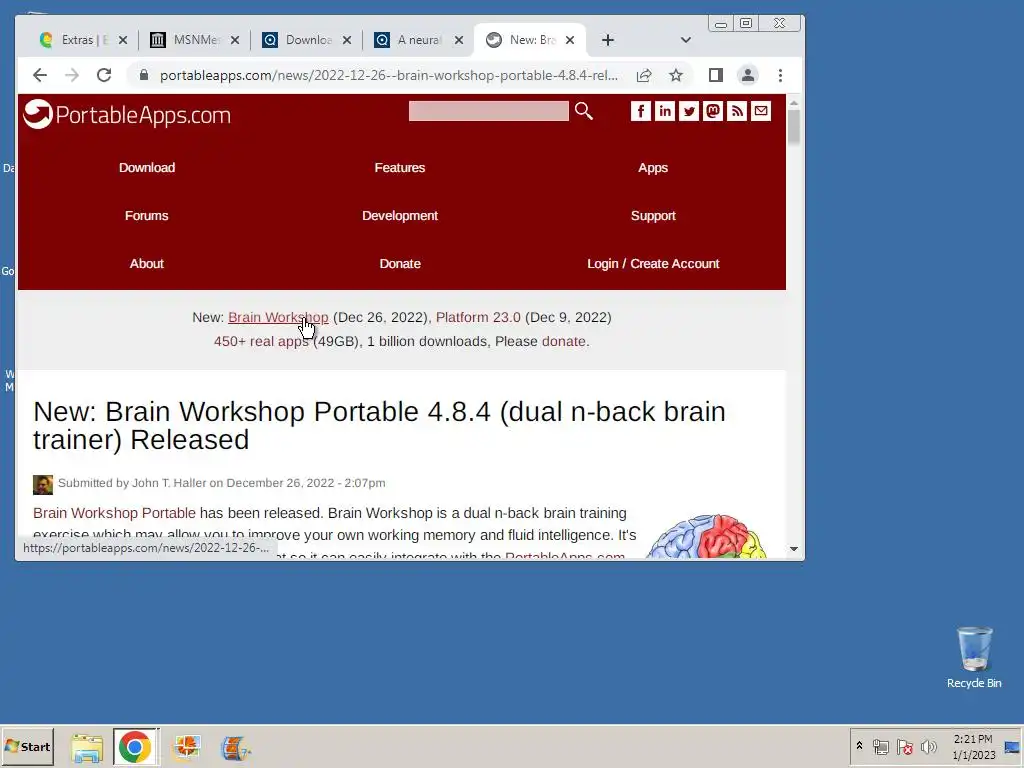Open the Features menu item
The width and height of the screenshot is (1024, 768).
pyautogui.click(x=400, y=168)
